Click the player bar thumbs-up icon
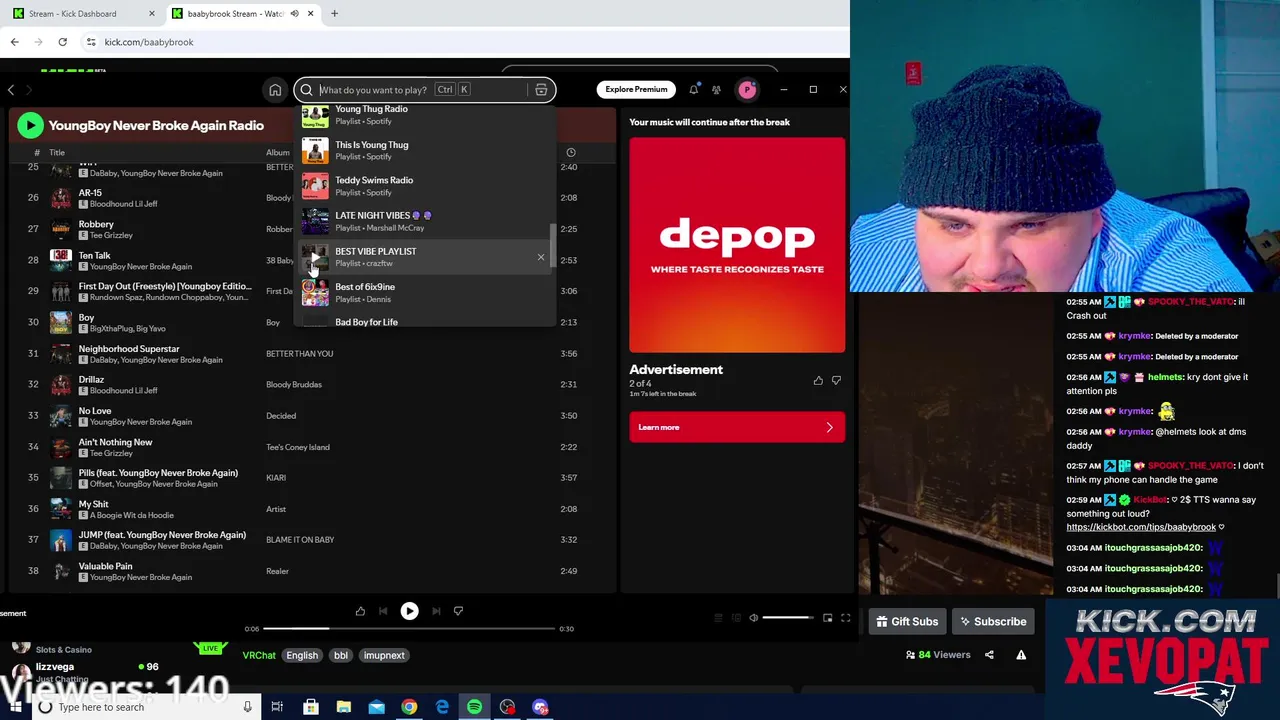Screen dimensions: 1280x720 click(x=360, y=611)
